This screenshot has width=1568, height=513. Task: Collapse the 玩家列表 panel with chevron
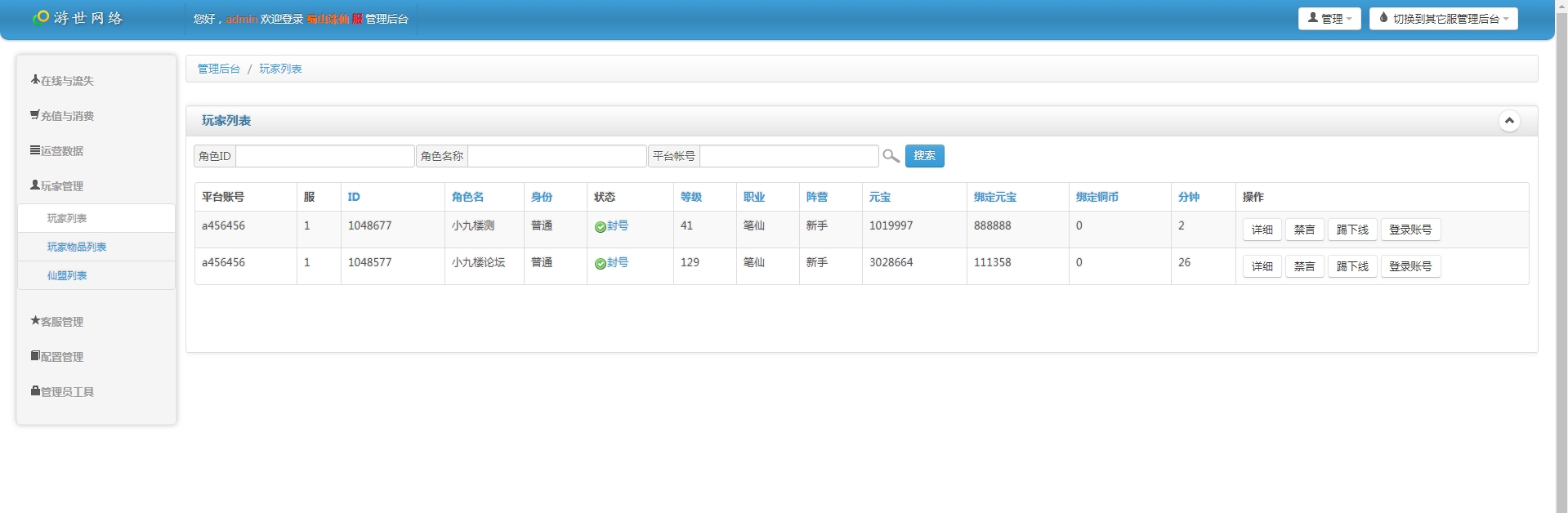point(1508,121)
